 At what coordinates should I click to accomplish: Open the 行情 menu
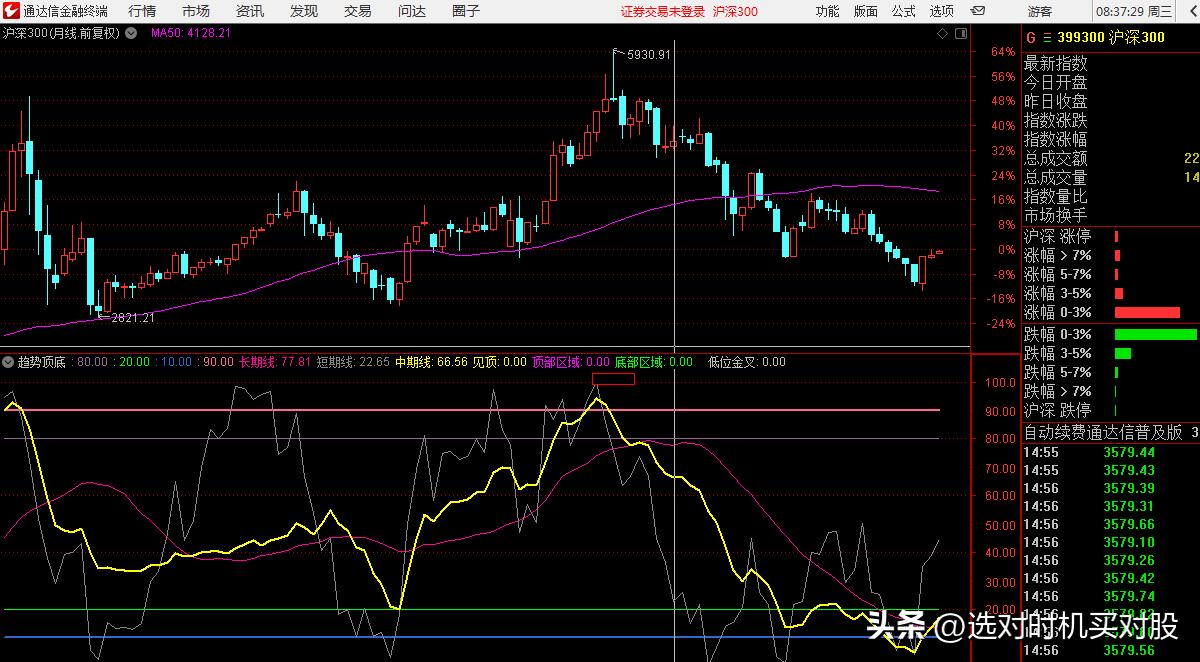(142, 11)
